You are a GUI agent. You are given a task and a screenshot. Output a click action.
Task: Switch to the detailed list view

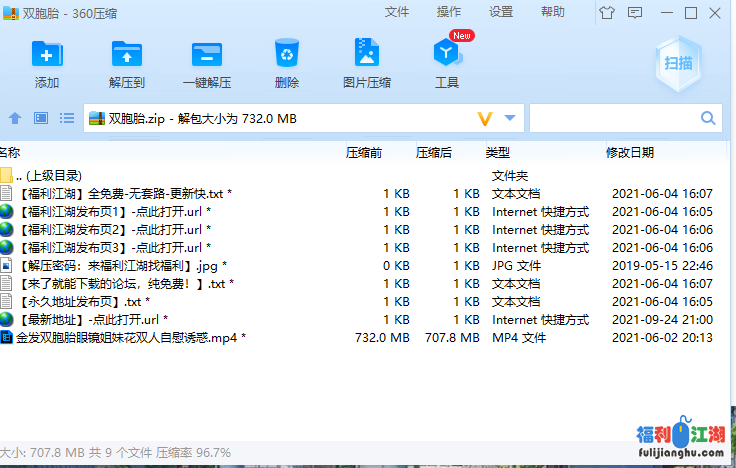click(67, 118)
